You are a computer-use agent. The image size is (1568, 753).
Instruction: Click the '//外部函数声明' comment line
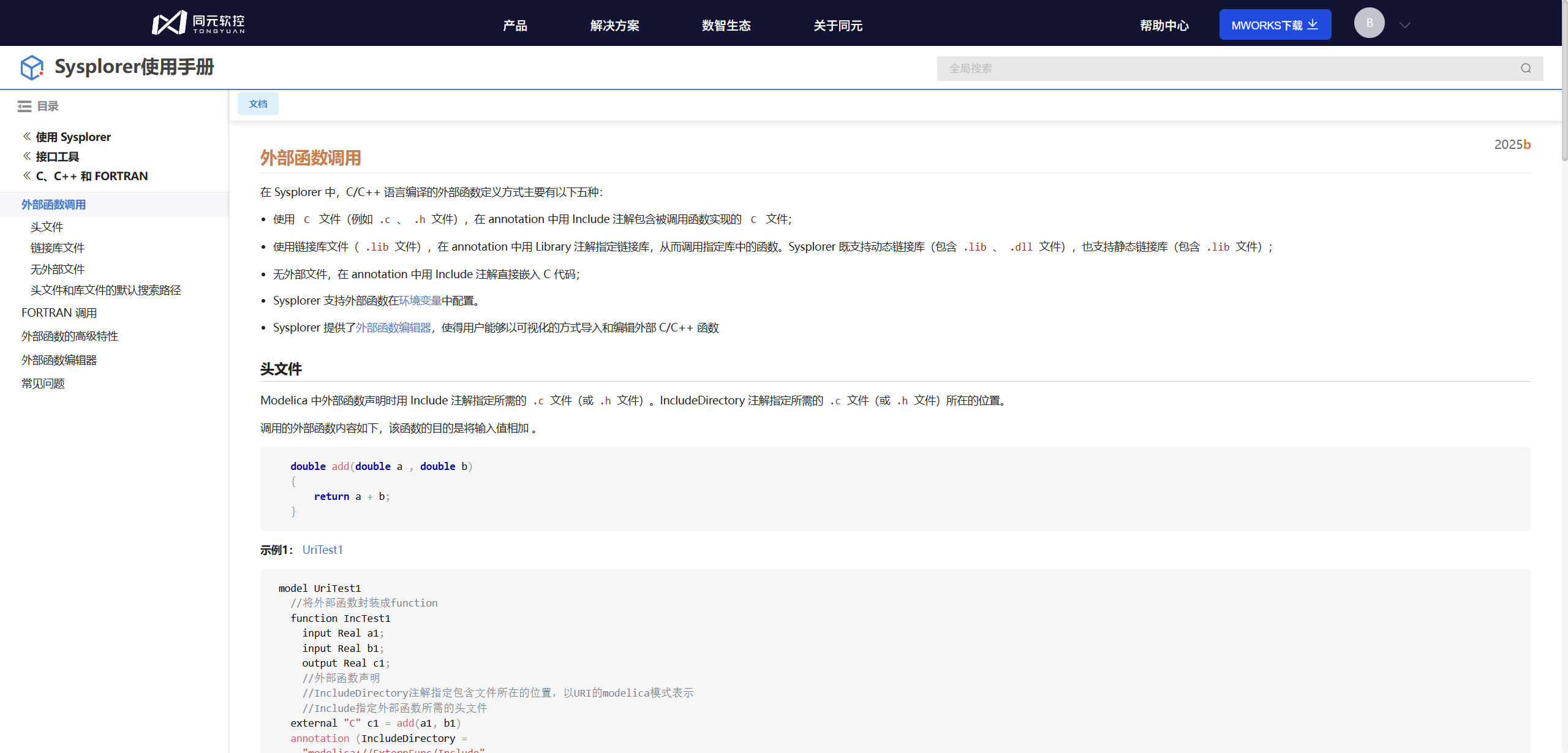coord(341,678)
